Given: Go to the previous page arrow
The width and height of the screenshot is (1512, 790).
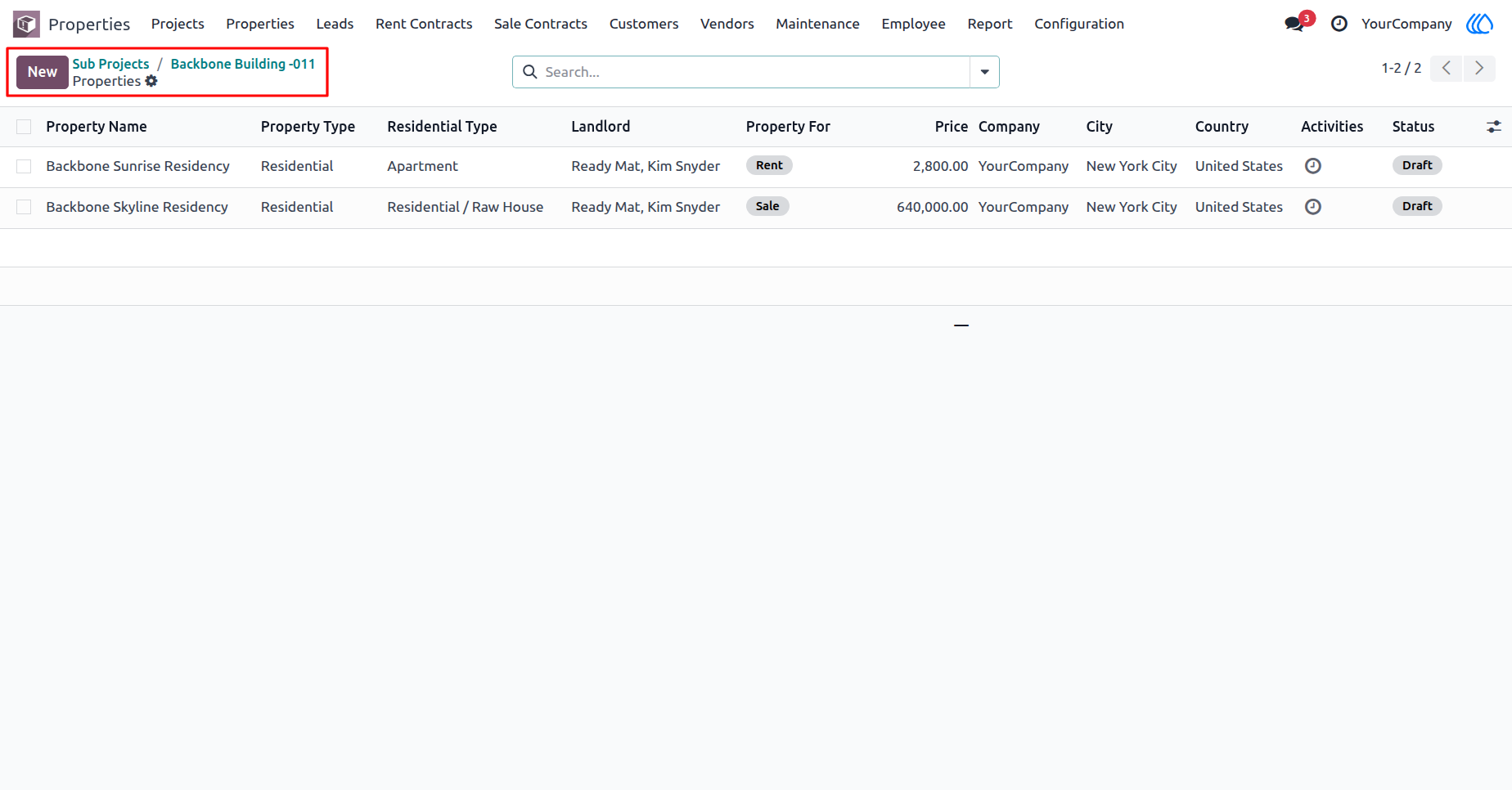Looking at the screenshot, I should pos(1447,68).
